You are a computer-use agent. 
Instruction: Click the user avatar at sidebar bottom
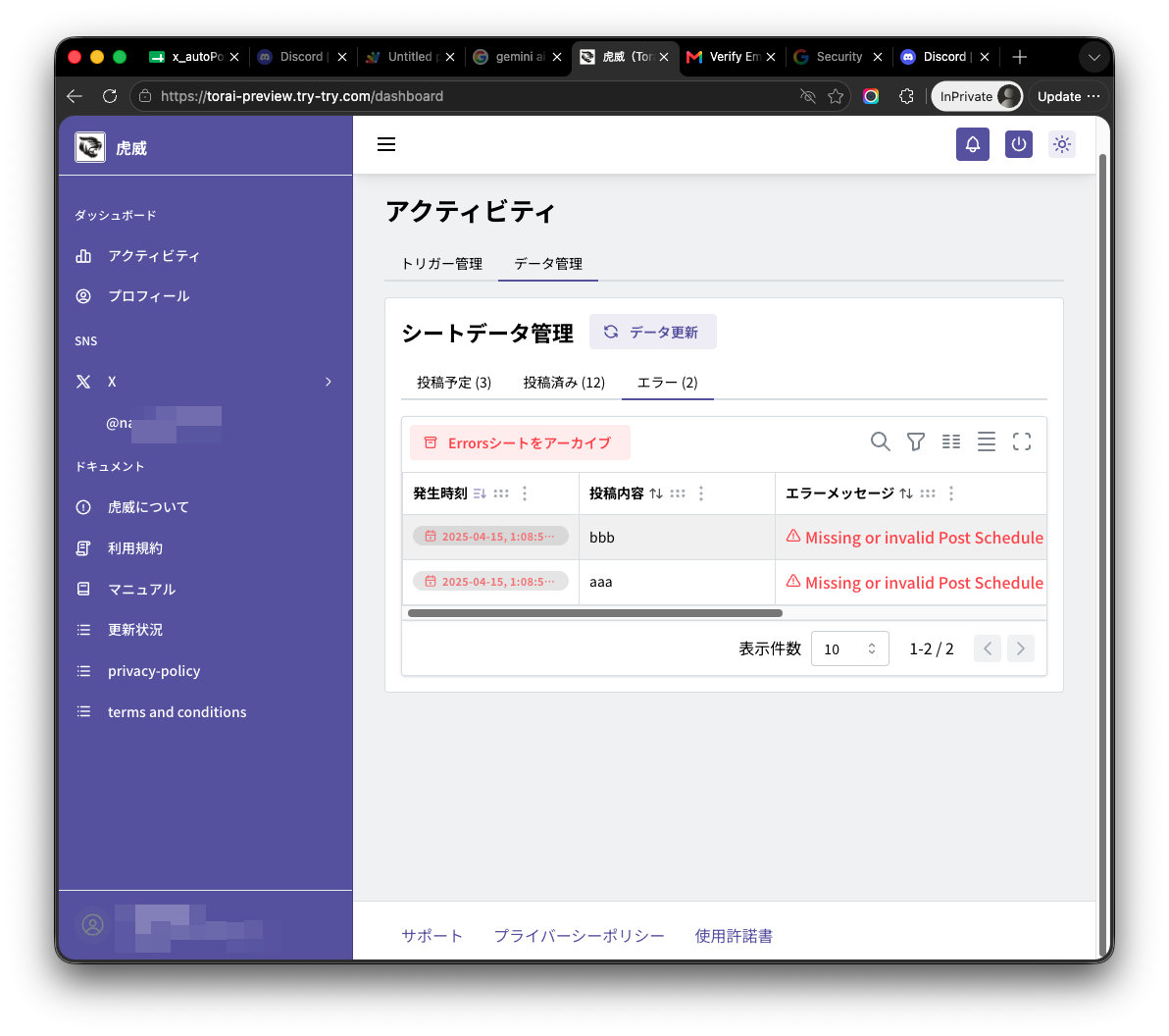(92, 925)
